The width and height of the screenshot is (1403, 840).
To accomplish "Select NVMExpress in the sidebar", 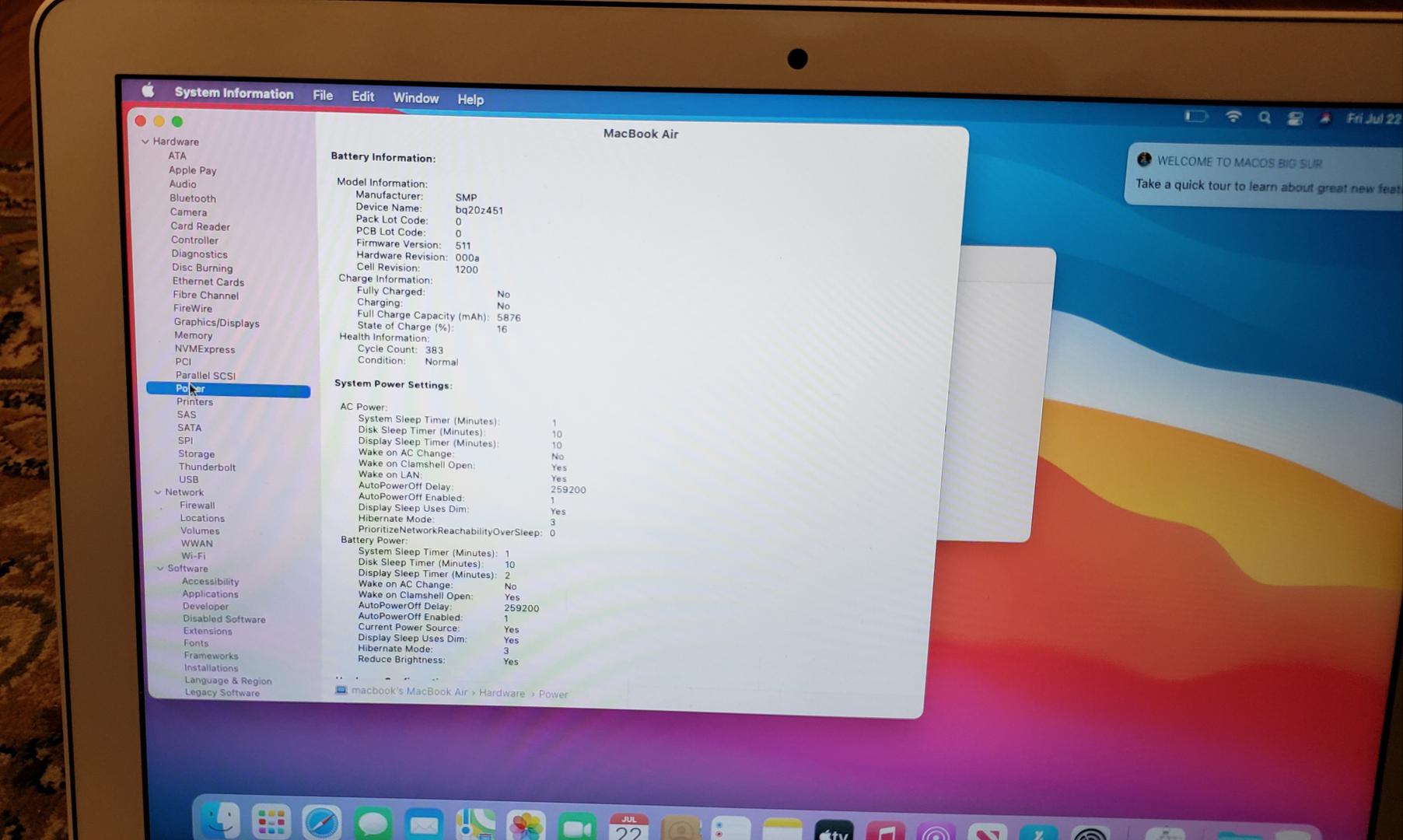I will (x=205, y=349).
